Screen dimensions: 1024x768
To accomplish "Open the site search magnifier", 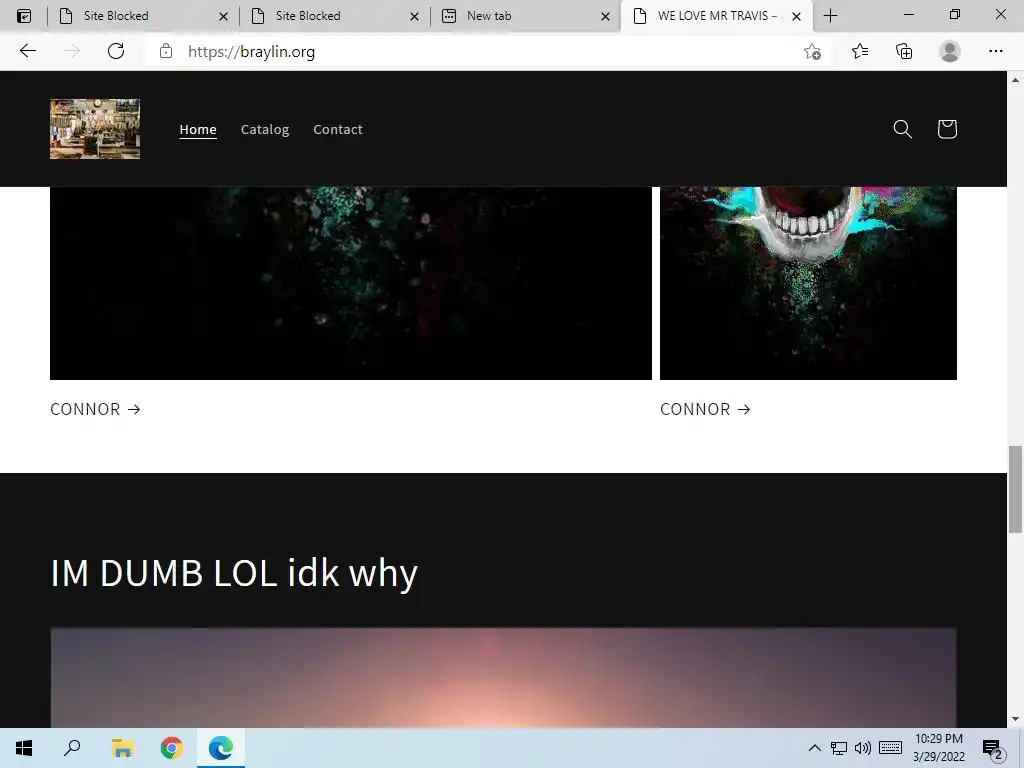I will click(x=903, y=129).
